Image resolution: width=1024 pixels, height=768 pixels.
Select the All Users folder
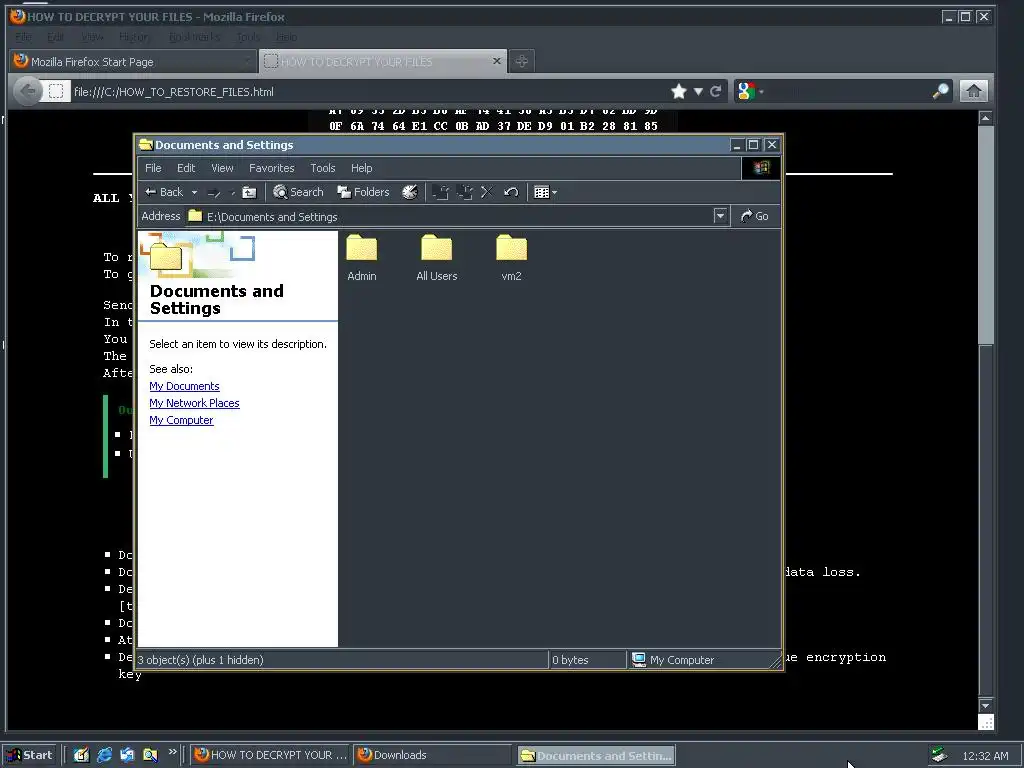(437, 258)
